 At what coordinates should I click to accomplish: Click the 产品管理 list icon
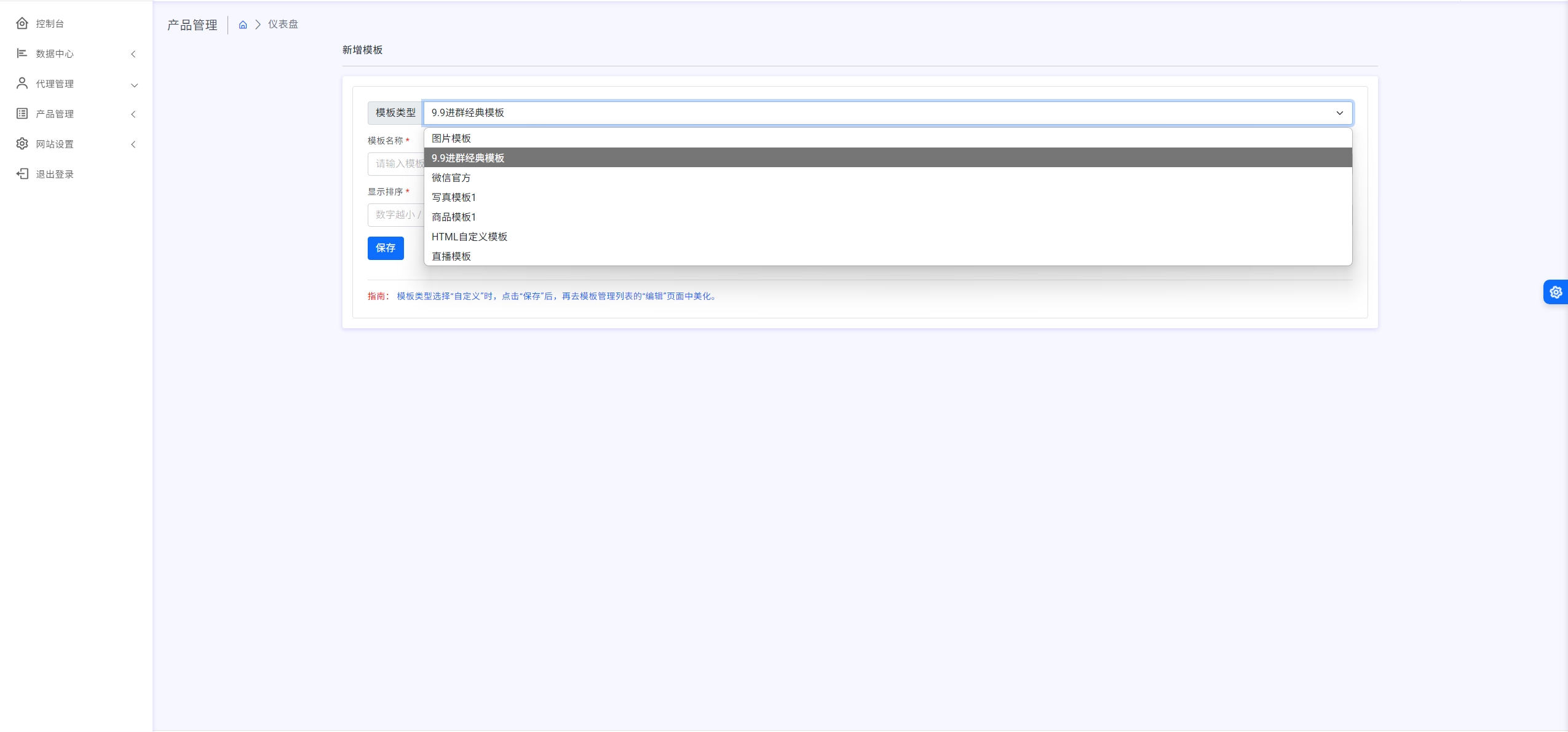pyautogui.click(x=22, y=114)
